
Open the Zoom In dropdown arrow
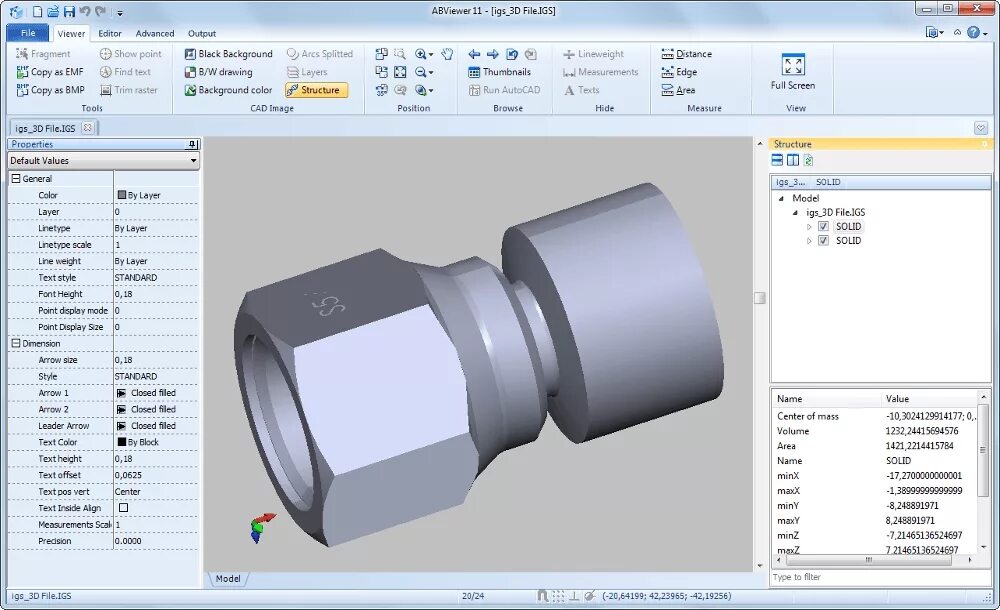click(431, 55)
